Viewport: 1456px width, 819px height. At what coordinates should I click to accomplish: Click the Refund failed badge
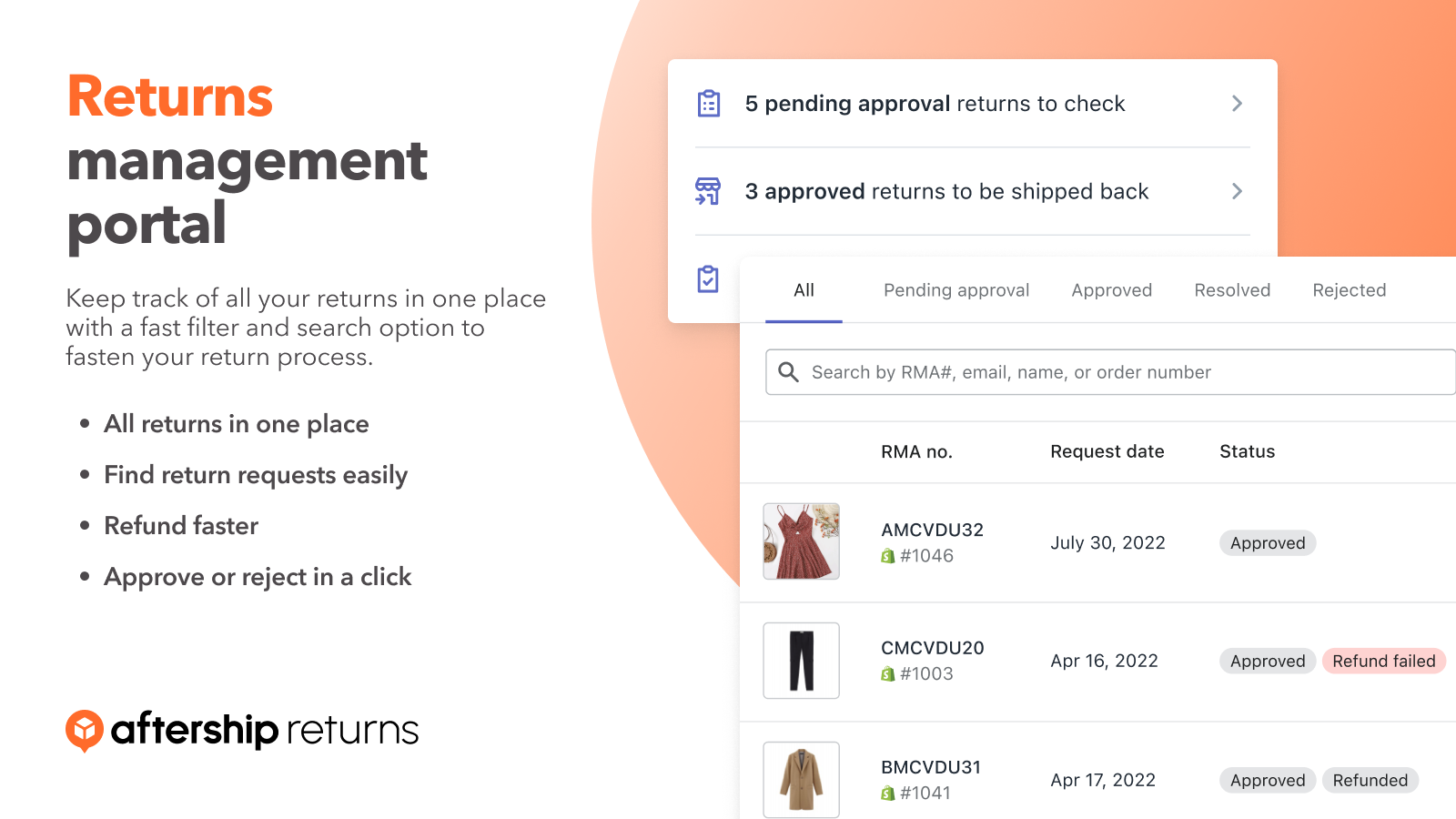click(1384, 662)
